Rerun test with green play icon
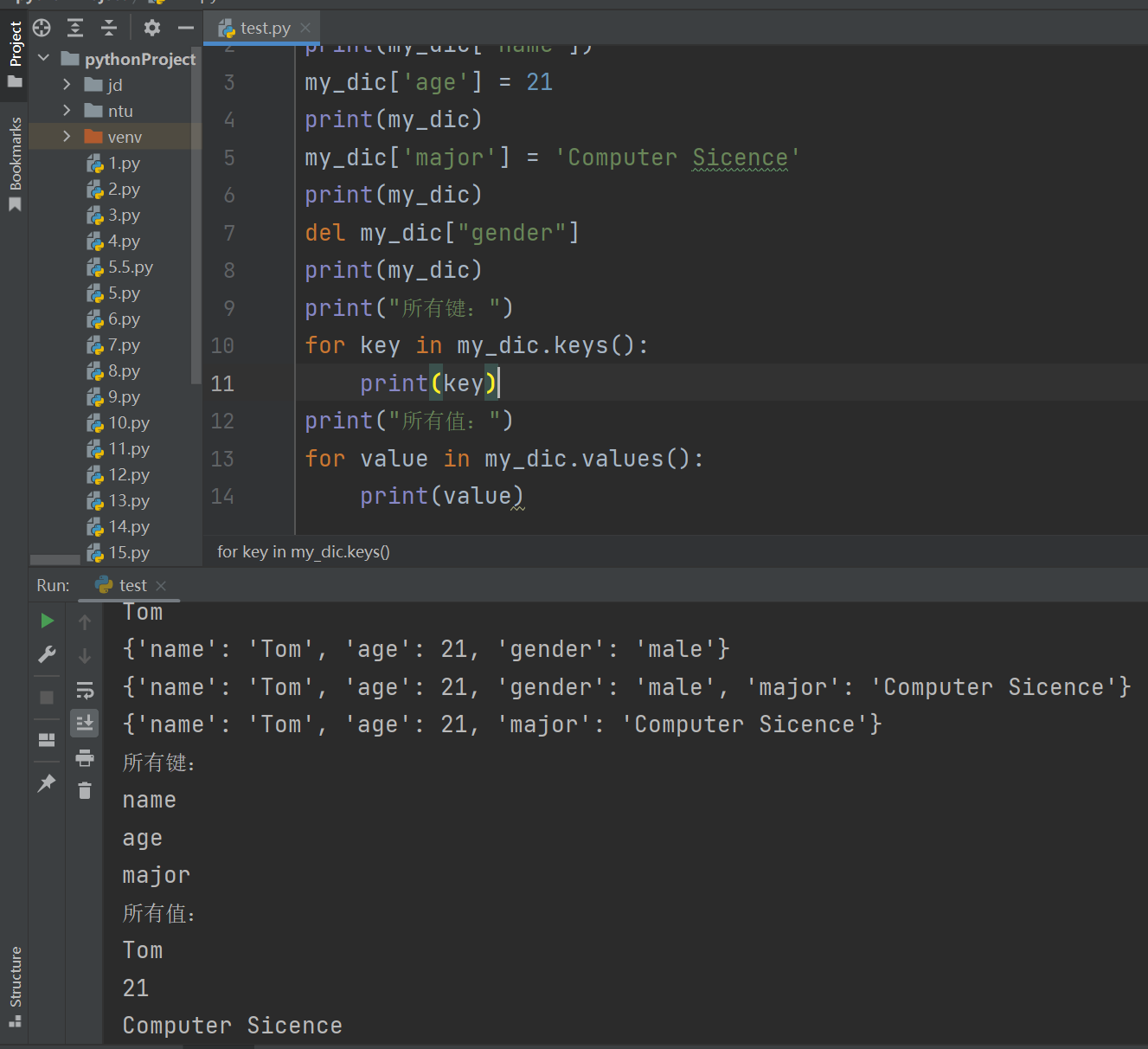The height and width of the screenshot is (1049, 1148). tap(47, 621)
